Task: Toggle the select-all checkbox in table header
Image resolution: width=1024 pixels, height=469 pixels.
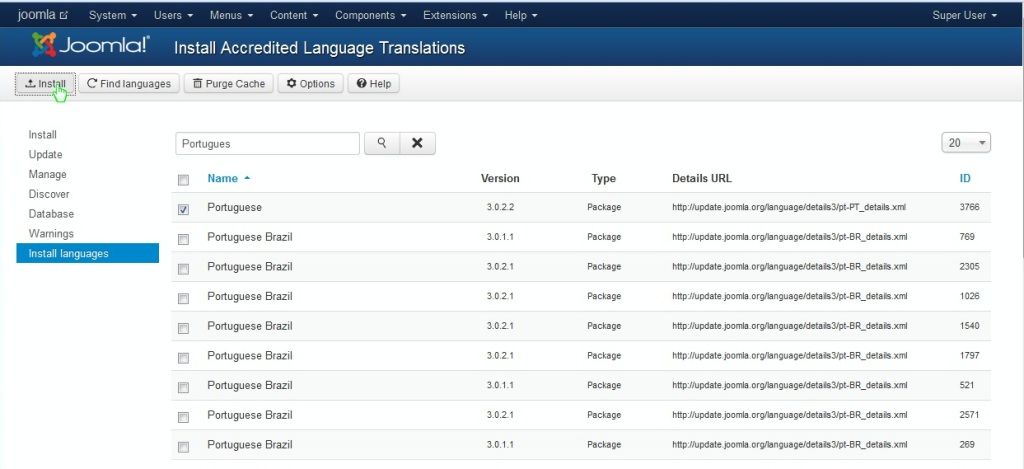Action: pyautogui.click(x=184, y=180)
